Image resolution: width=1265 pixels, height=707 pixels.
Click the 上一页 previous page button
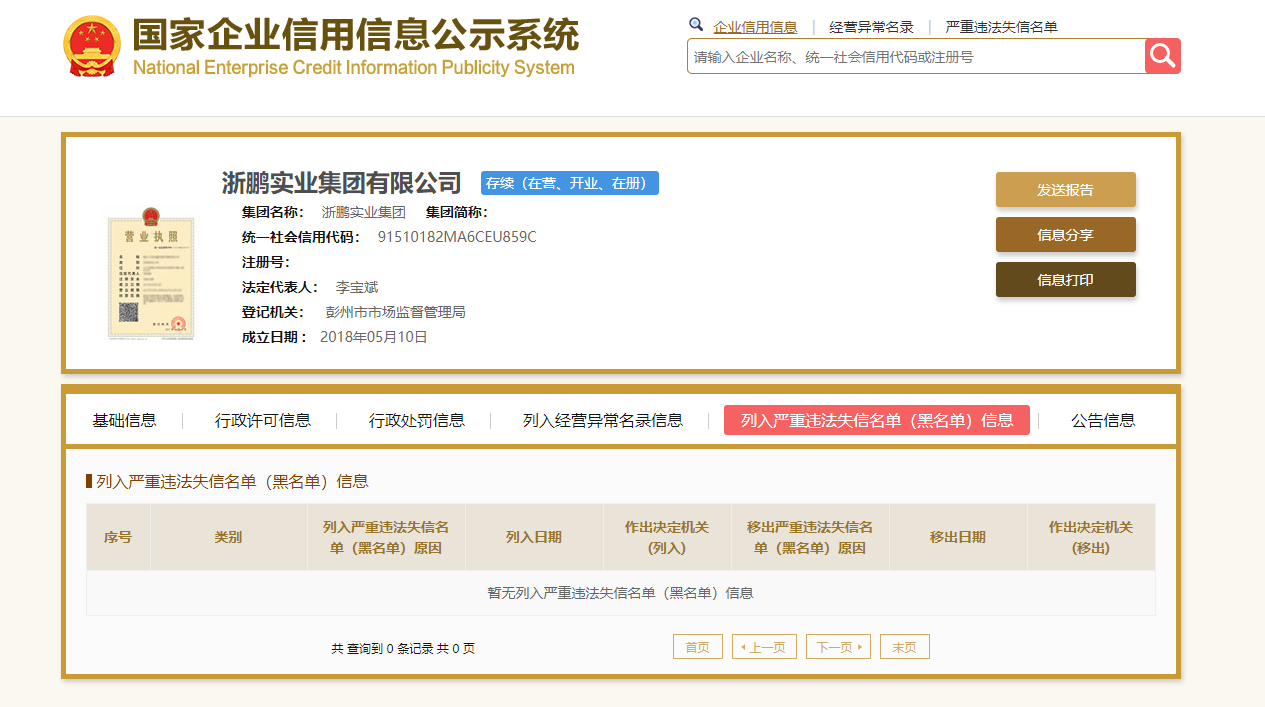tap(765, 647)
